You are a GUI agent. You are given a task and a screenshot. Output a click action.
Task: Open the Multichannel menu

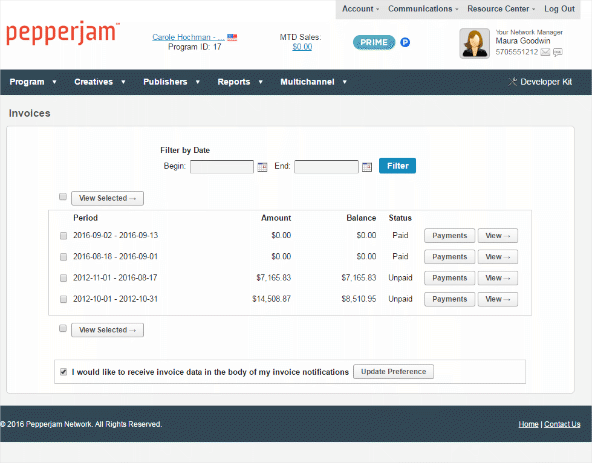[313, 82]
